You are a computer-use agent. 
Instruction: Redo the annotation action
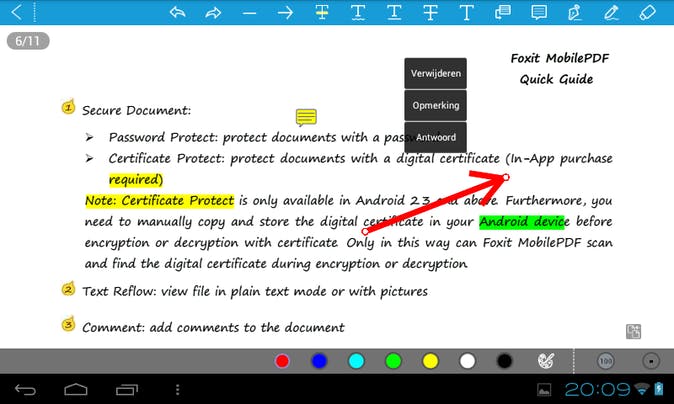point(213,12)
